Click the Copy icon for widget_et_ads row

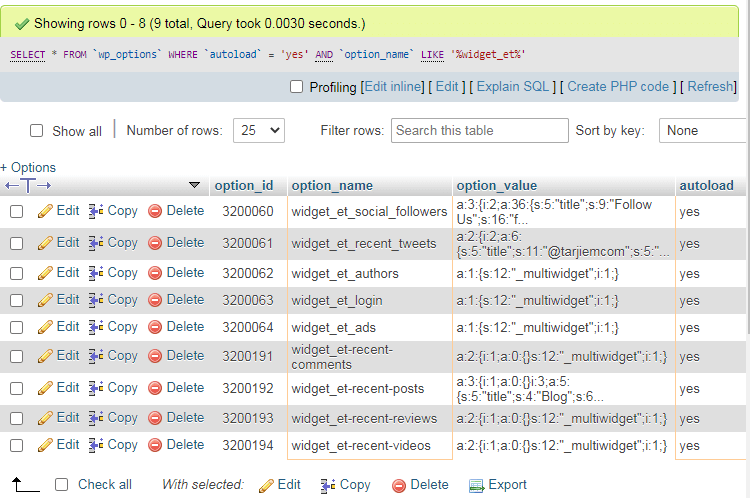tap(96, 327)
